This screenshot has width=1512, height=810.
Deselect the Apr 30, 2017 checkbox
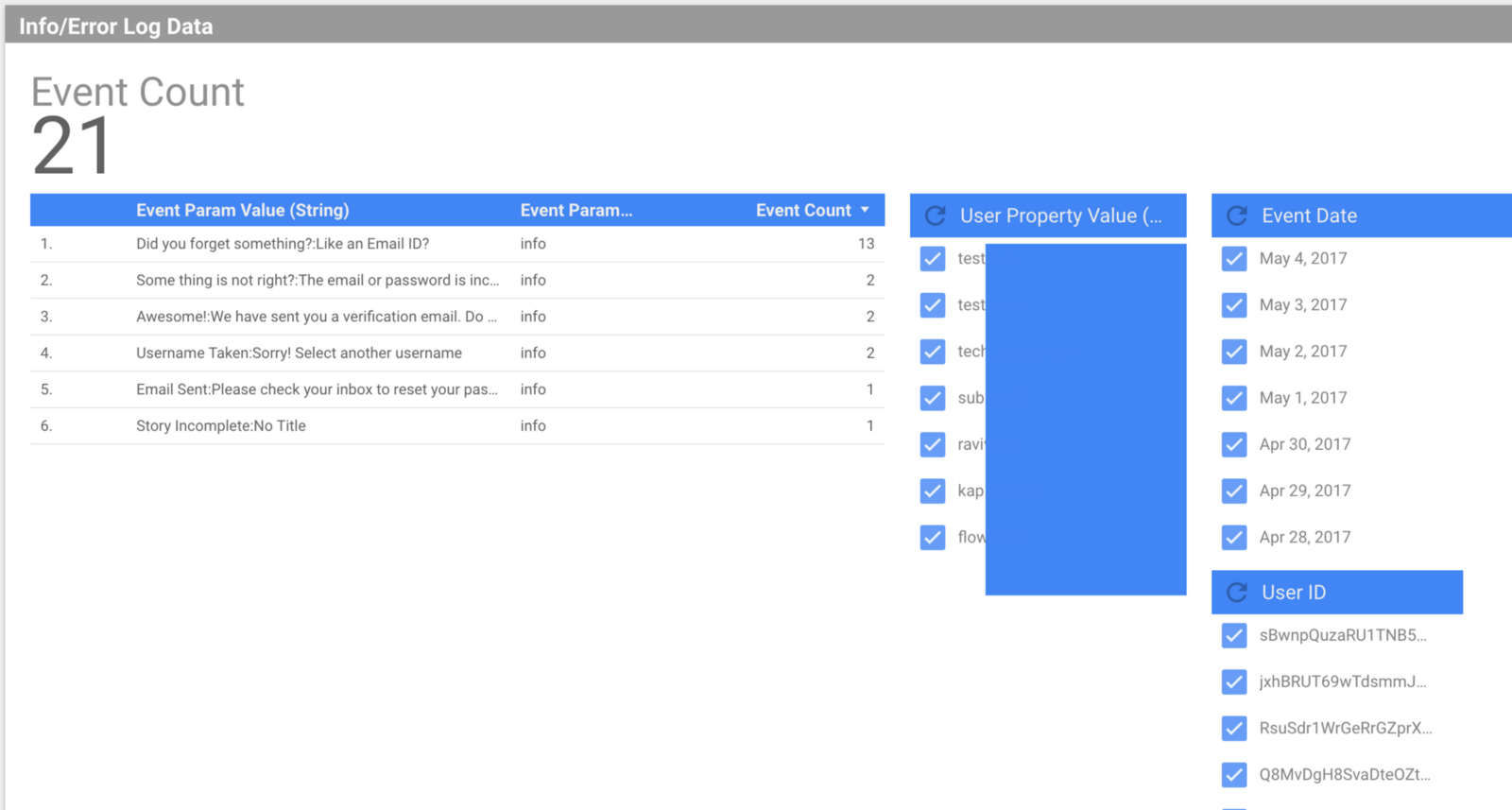click(1234, 444)
